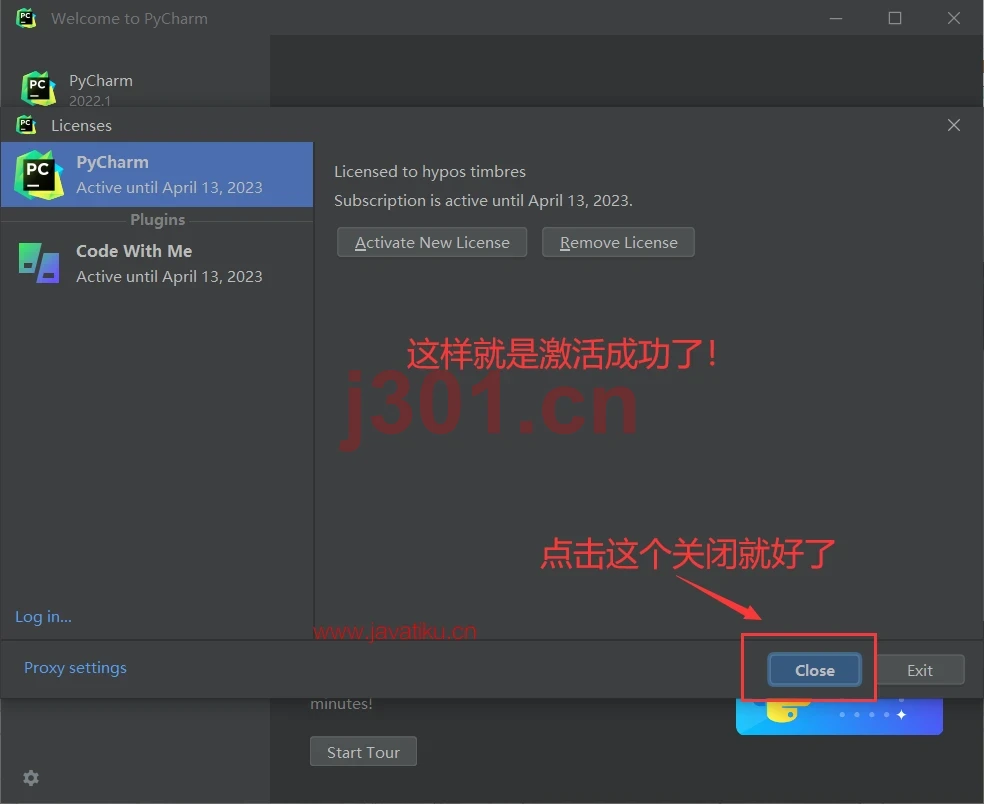The height and width of the screenshot is (804, 984).
Task: Open settings gear in Welcome window
Action: pos(31,778)
